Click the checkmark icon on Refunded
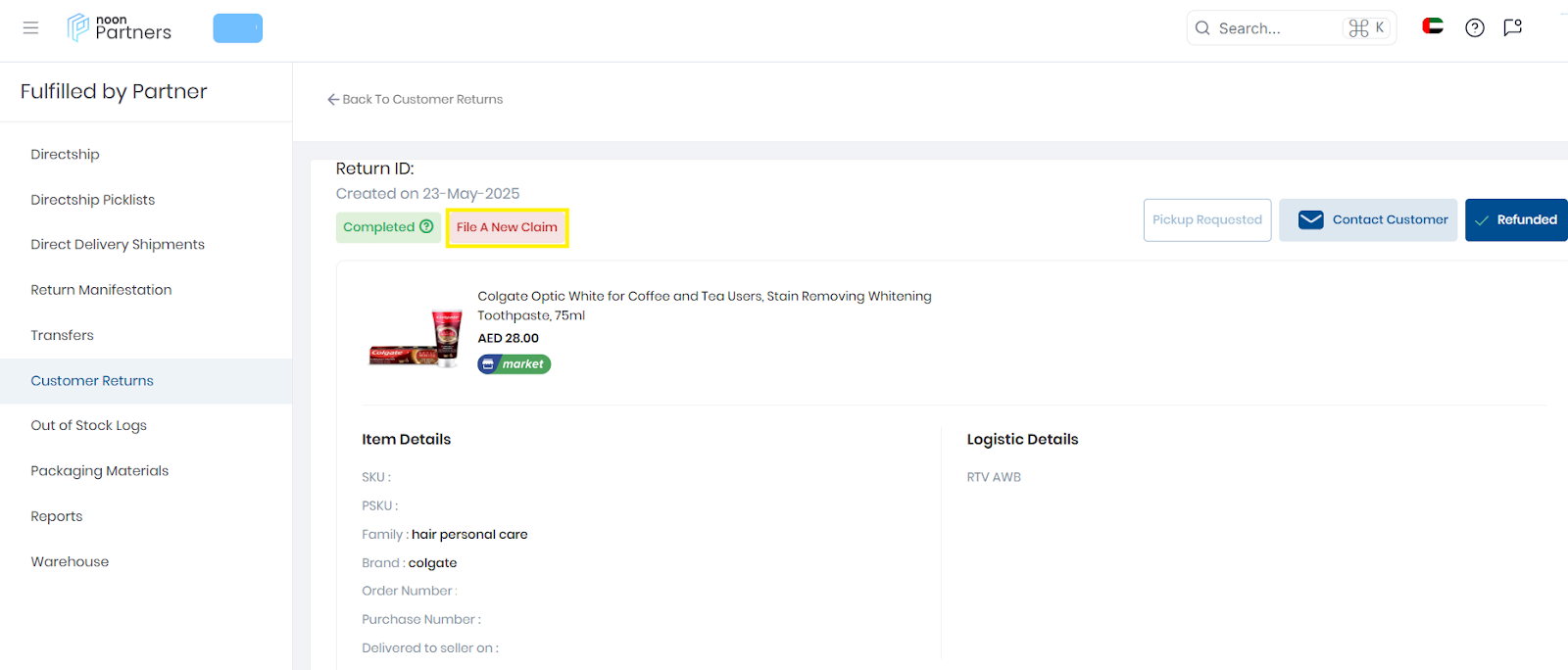1568x670 pixels. (1482, 220)
